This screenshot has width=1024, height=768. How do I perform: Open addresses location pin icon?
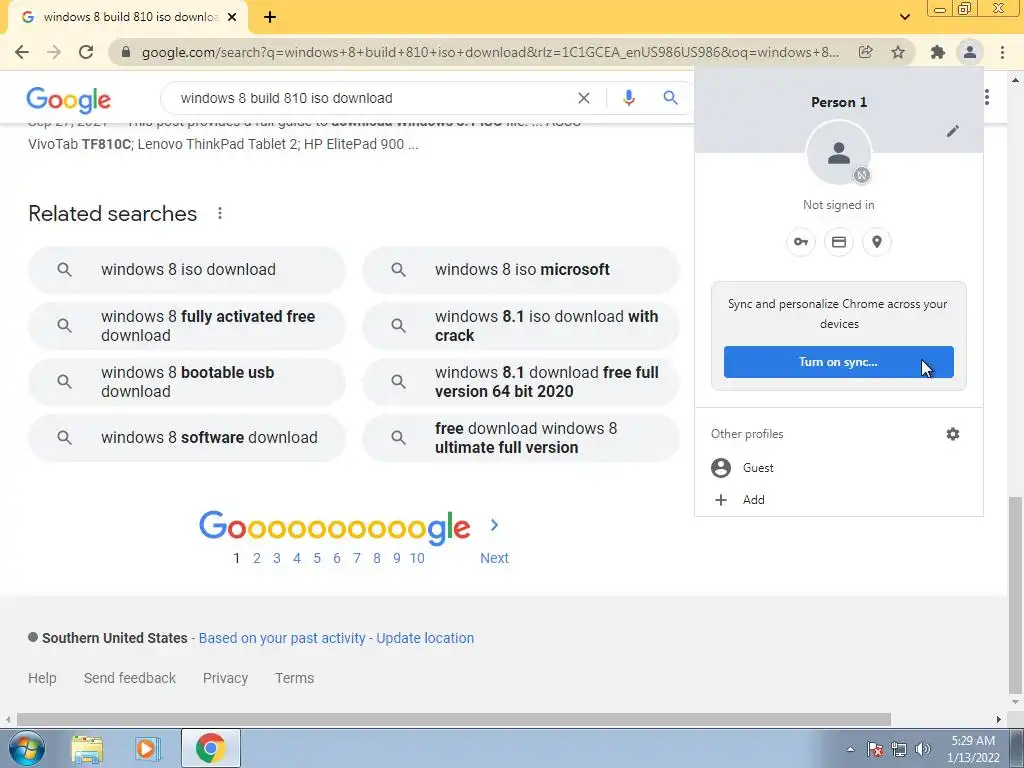tap(876, 242)
